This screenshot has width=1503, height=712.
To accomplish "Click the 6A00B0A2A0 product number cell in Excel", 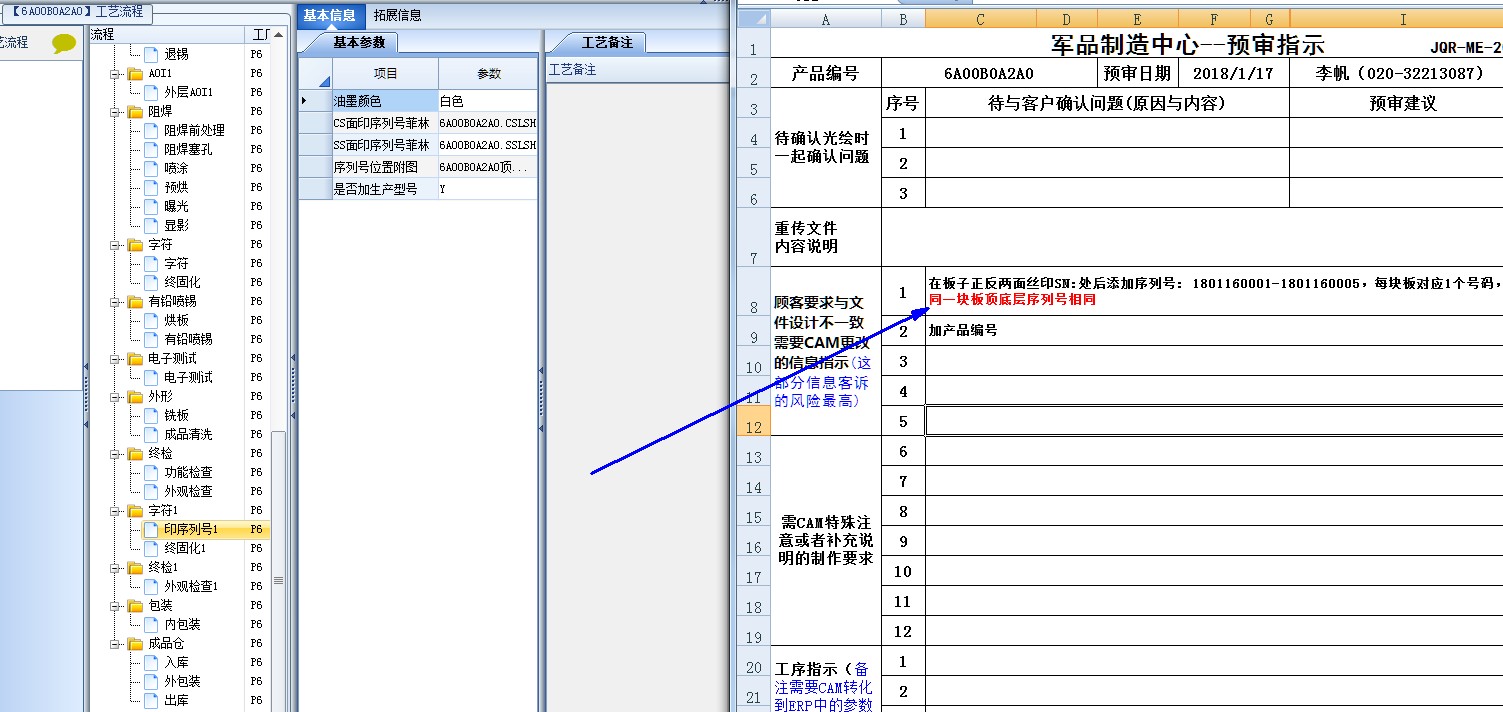I will point(989,73).
